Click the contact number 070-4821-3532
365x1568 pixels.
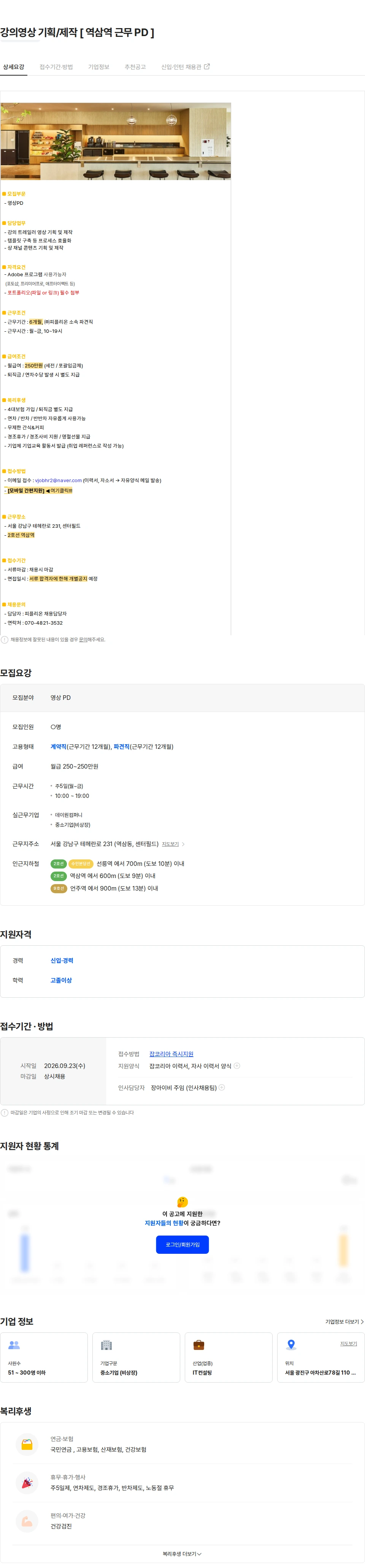pos(44,623)
